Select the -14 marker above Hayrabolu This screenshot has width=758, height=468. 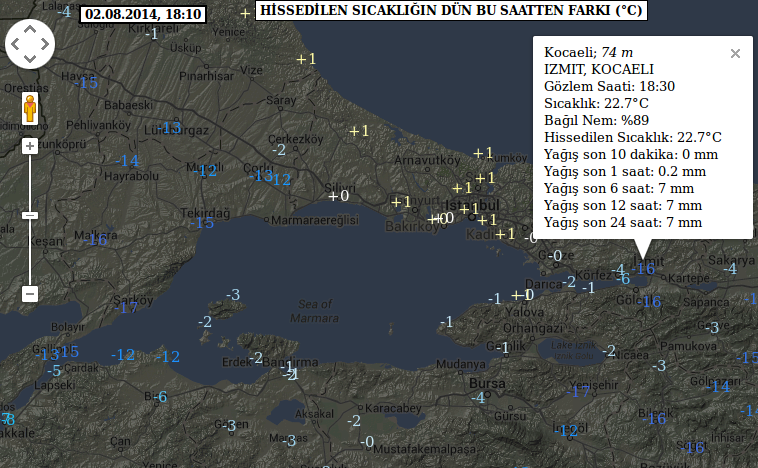point(128,160)
